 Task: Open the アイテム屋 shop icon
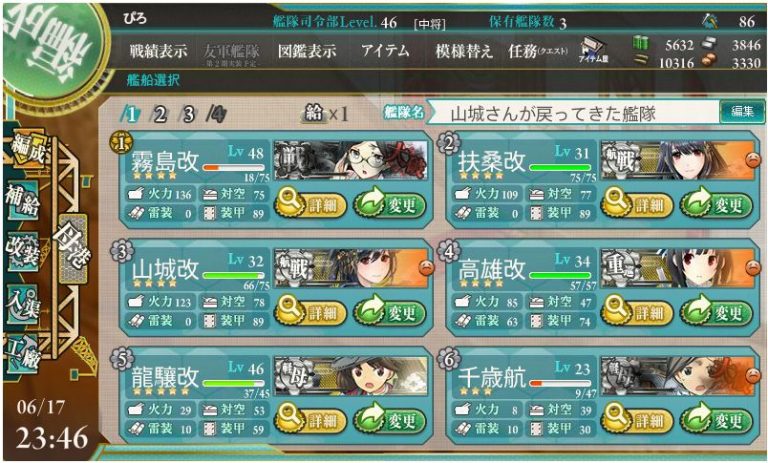click(x=593, y=50)
